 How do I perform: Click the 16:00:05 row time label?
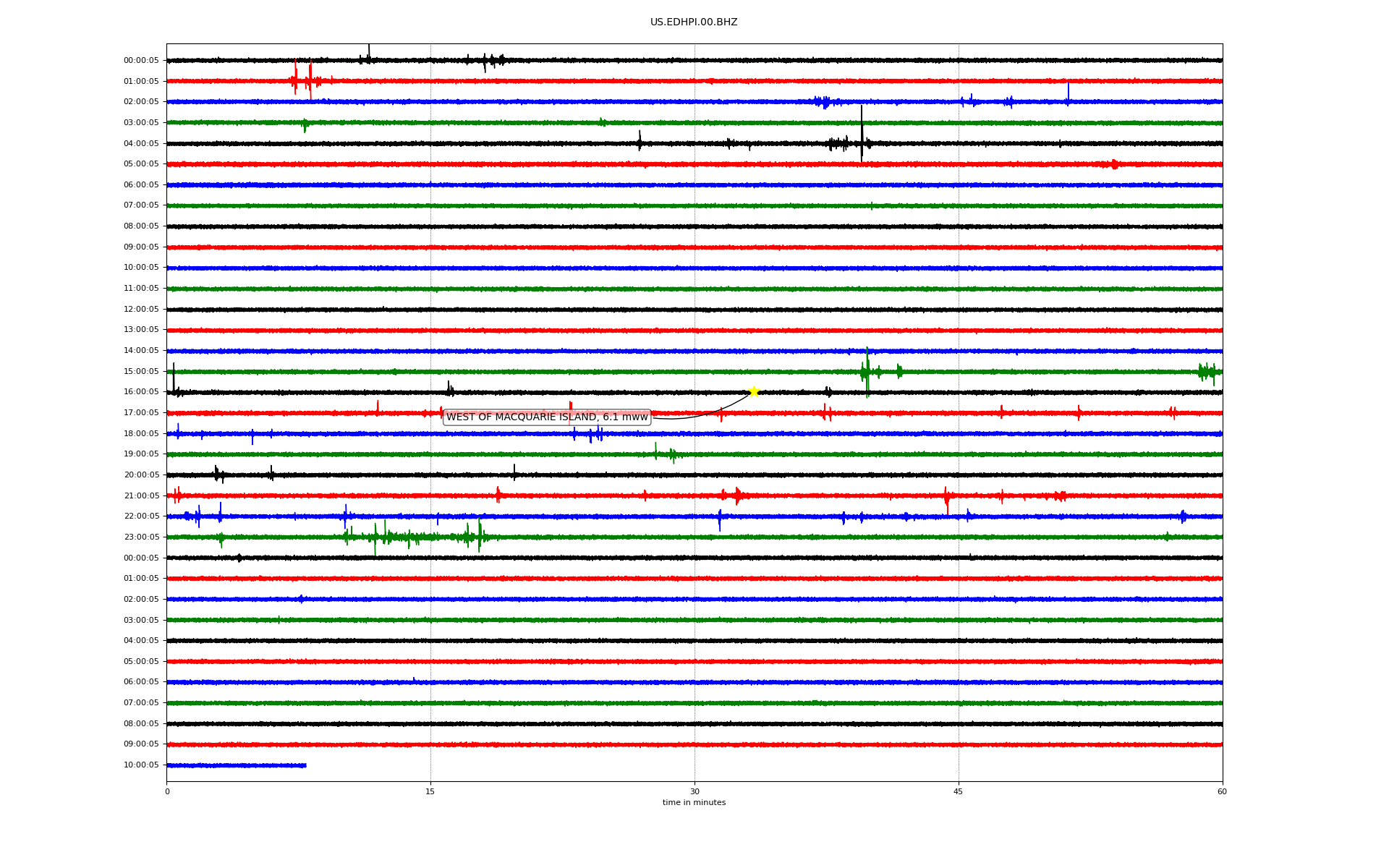coord(141,392)
